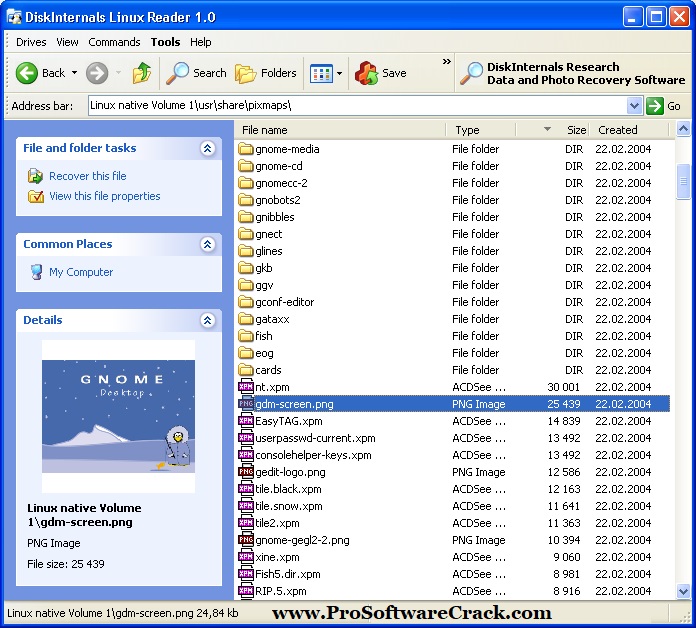Collapse the Details panel
Screen dimensions: 696x628
(207, 320)
